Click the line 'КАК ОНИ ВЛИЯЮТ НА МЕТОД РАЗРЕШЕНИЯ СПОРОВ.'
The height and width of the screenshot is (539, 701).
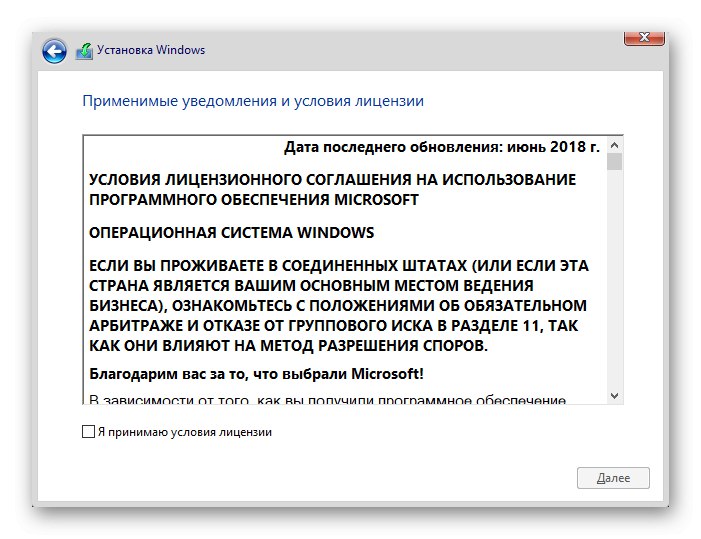[x=288, y=345]
